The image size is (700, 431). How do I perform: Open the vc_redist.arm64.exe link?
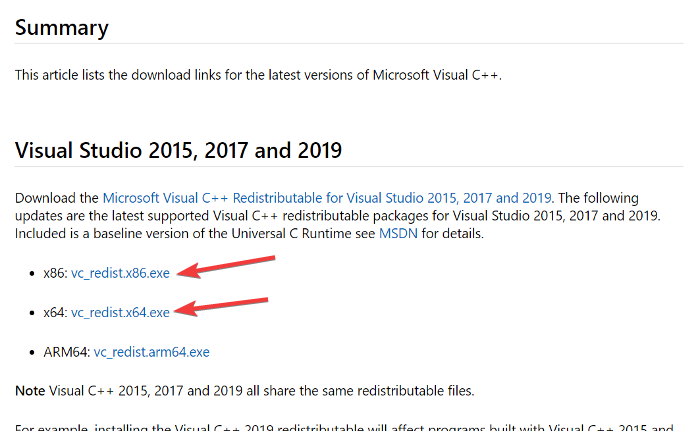tap(151, 352)
